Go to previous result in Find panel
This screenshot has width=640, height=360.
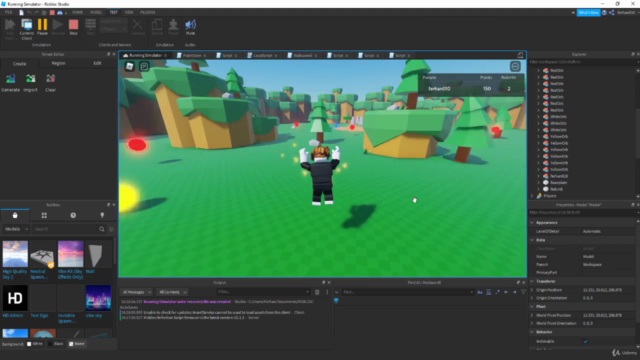coord(506,292)
